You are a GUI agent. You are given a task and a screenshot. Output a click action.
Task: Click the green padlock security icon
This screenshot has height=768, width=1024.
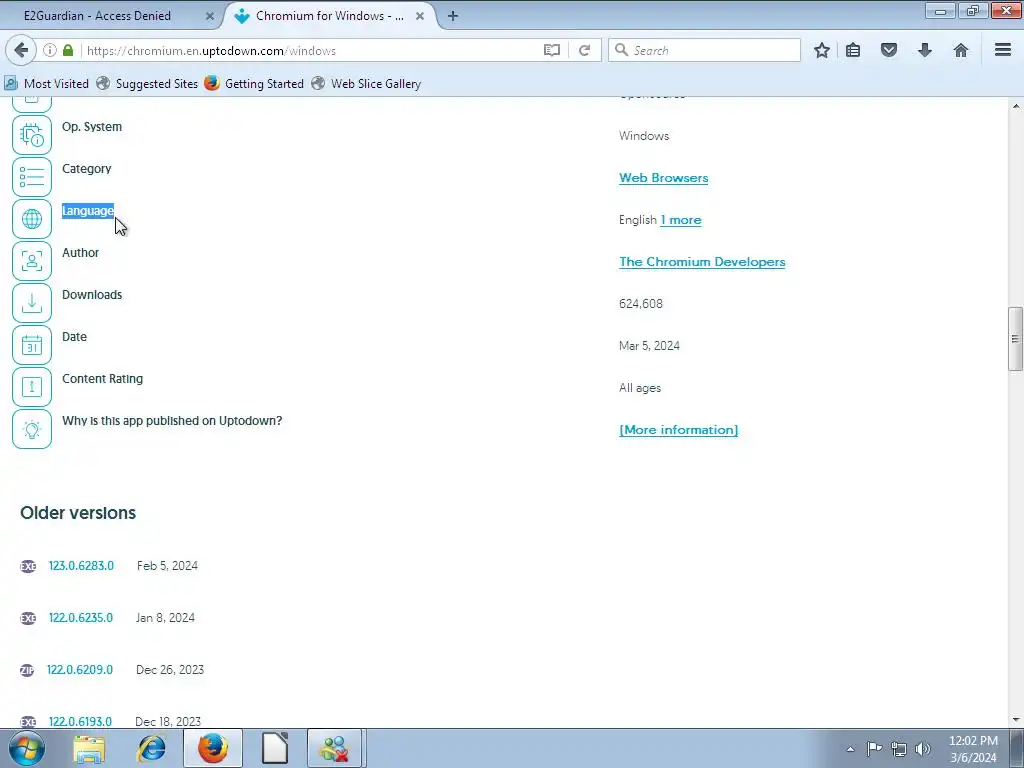click(68, 50)
